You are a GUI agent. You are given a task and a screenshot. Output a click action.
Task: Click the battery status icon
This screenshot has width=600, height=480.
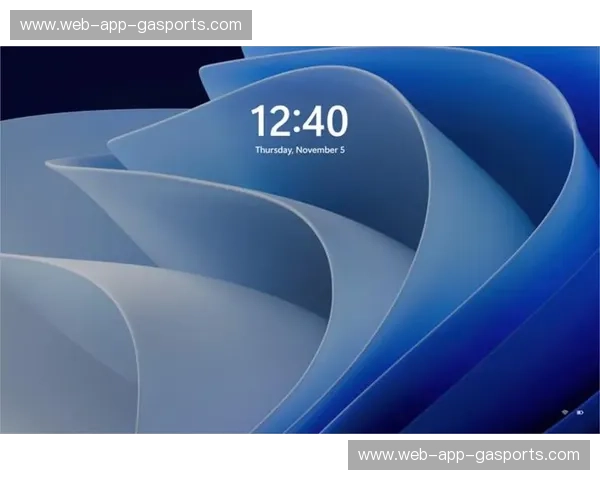point(580,412)
